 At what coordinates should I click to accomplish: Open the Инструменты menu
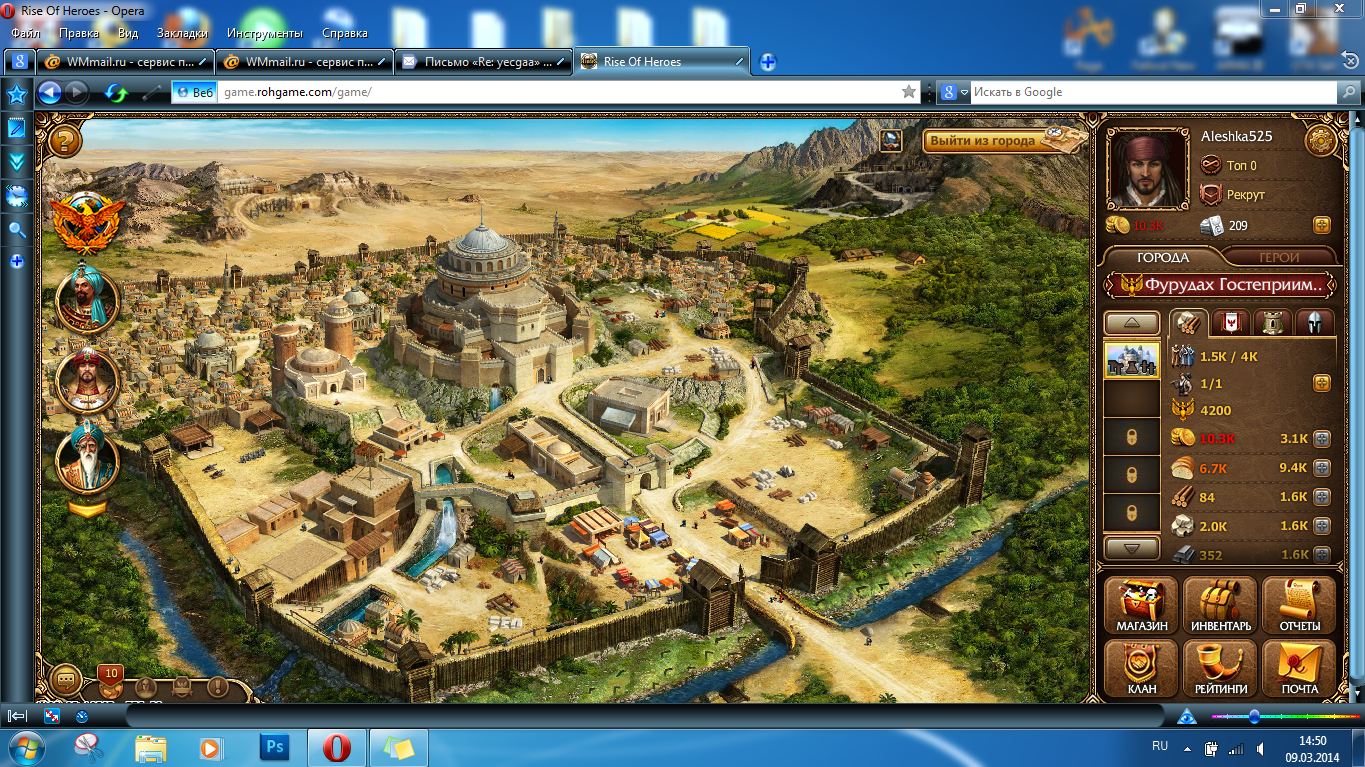(x=265, y=33)
